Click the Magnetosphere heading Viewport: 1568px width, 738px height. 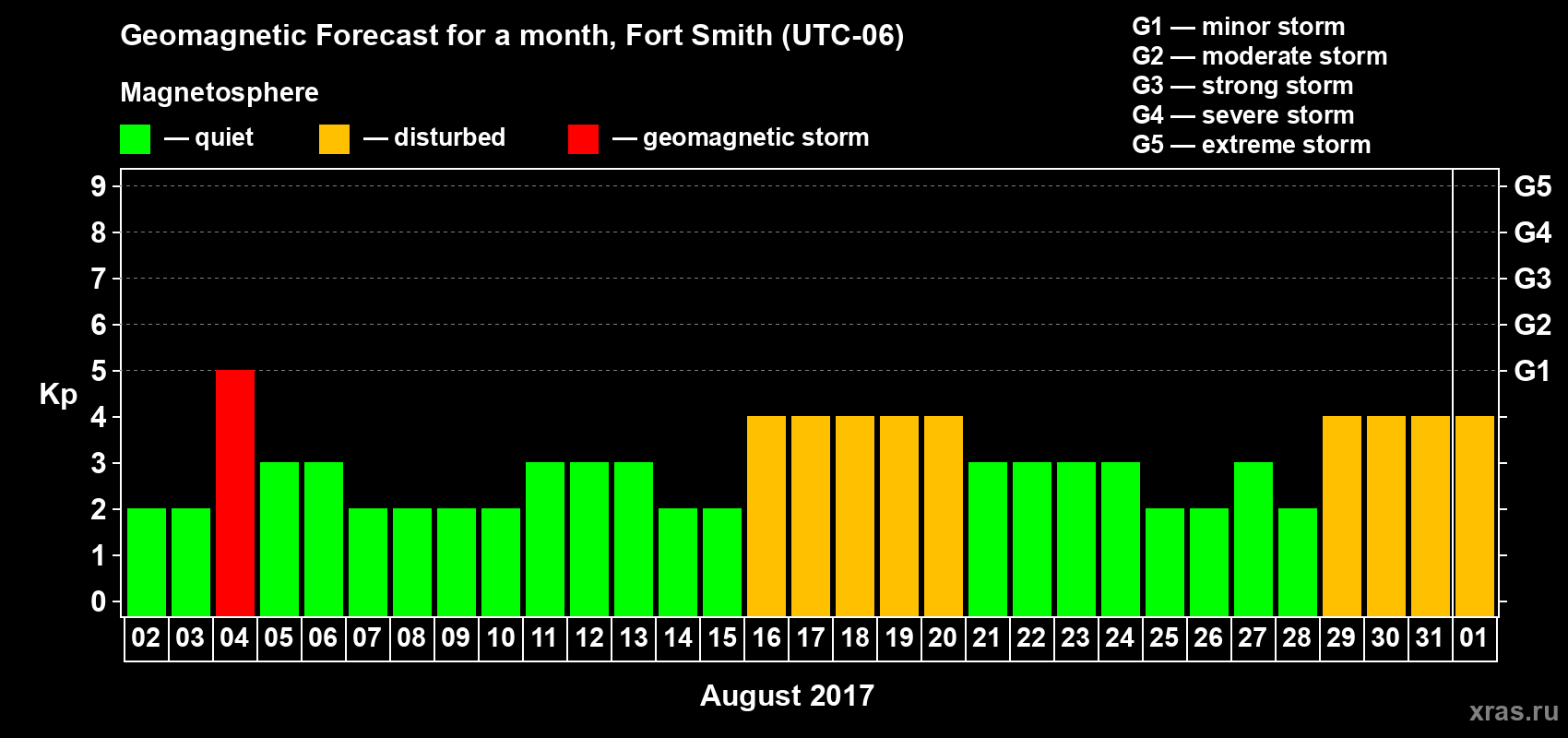(x=220, y=92)
